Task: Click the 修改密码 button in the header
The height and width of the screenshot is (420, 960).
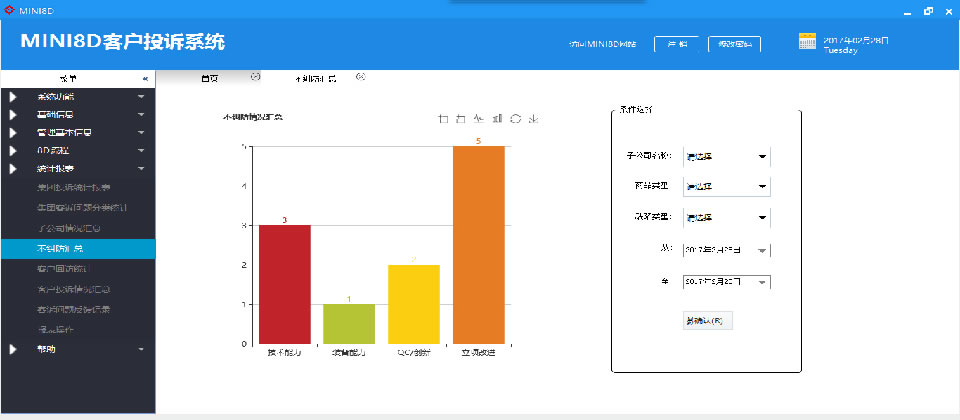Action: (x=734, y=44)
